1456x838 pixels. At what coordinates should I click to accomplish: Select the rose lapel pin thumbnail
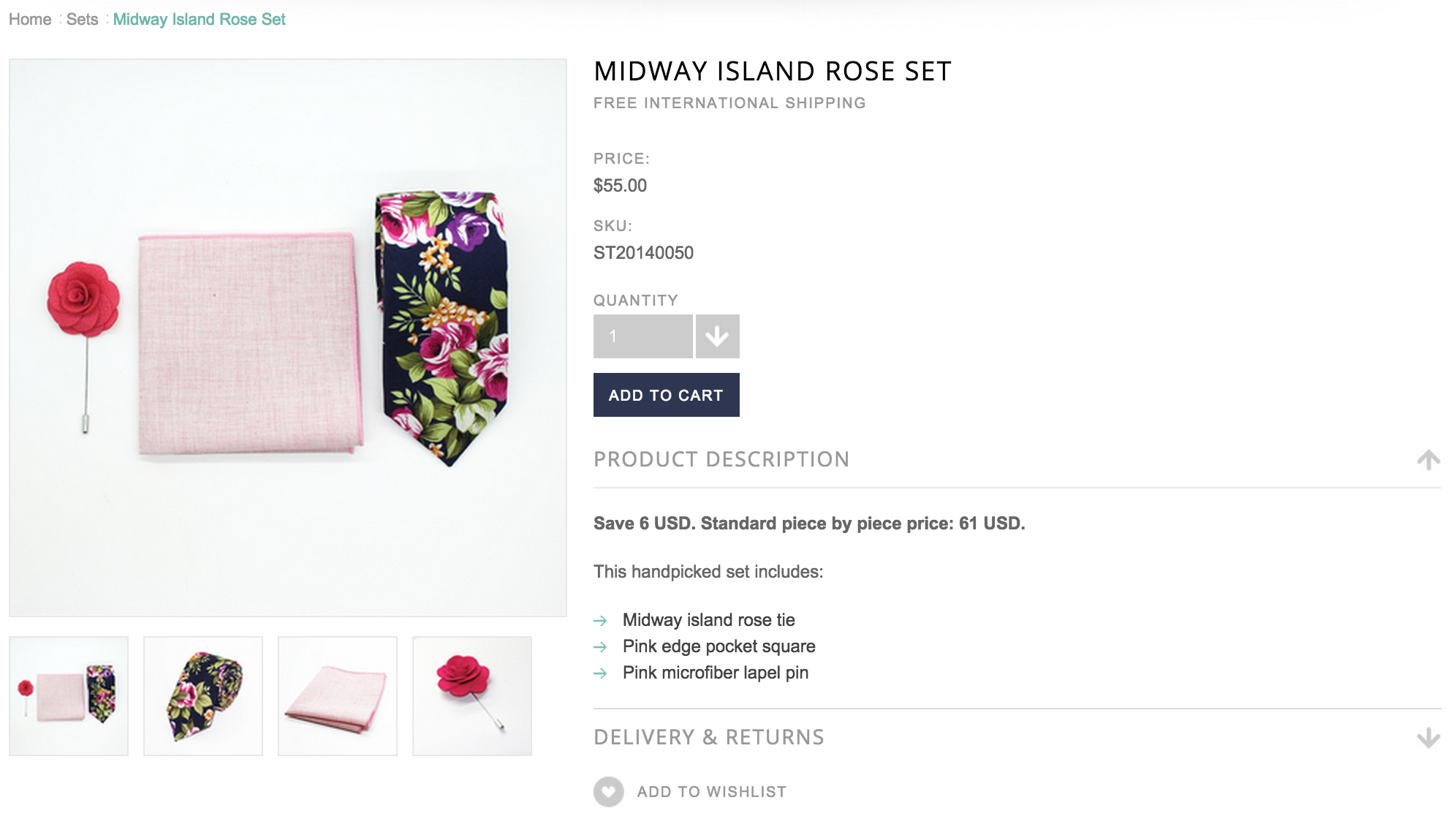[472, 696]
